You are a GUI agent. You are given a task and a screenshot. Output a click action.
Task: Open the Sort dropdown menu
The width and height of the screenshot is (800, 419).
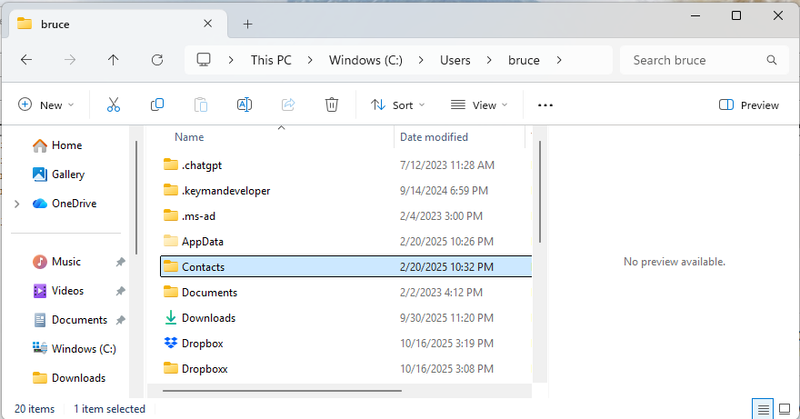pos(398,105)
